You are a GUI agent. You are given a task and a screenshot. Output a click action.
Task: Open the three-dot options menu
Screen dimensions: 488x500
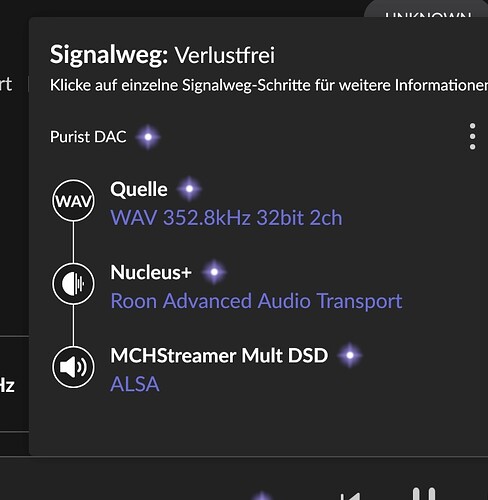tap(472, 137)
